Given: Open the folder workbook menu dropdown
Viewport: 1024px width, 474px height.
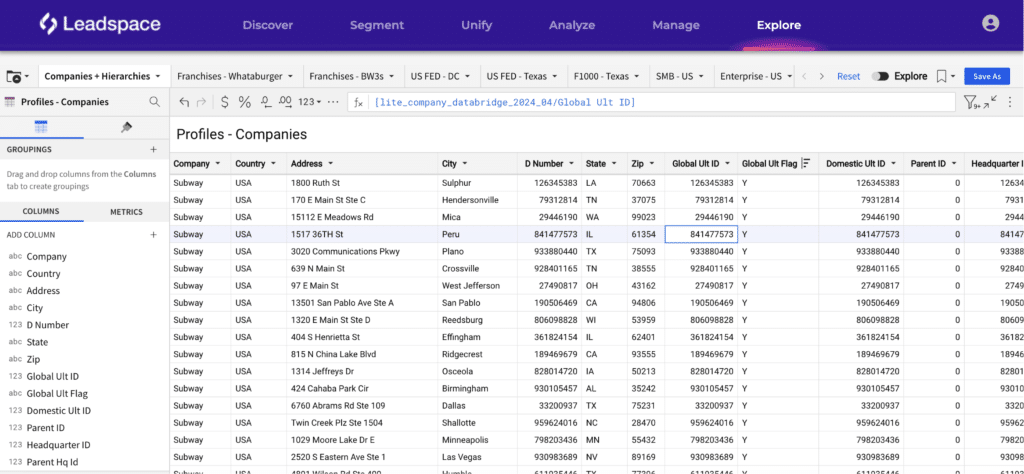Looking at the screenshot, I should click(18, 76).
